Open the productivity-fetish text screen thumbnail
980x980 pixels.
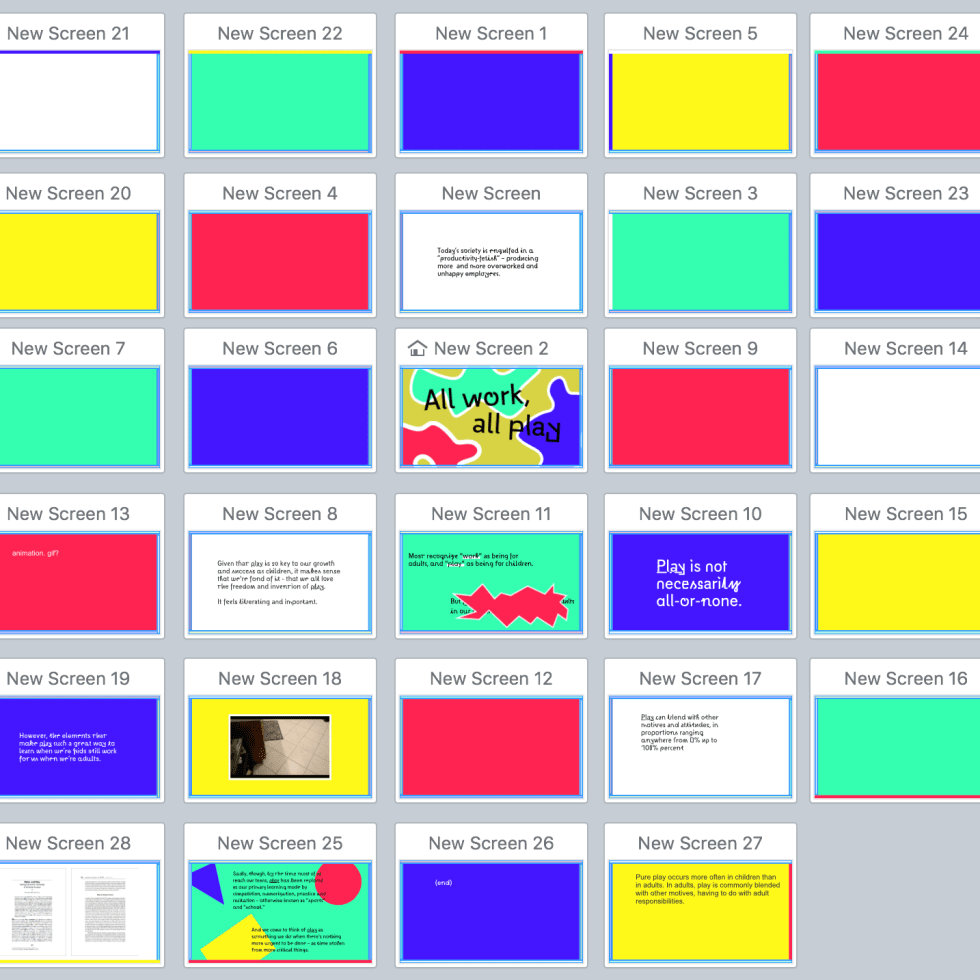pos(490,261)
